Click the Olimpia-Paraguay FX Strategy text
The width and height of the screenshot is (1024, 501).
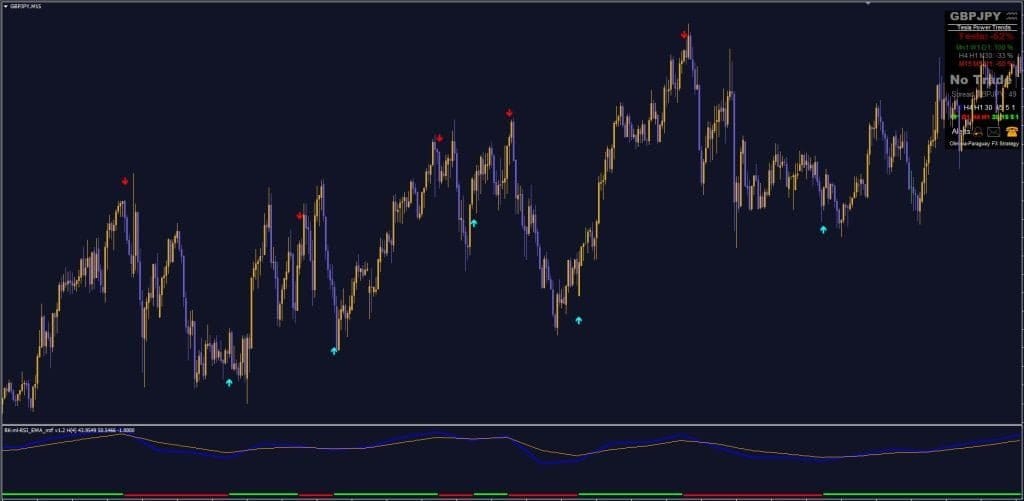pos(983,143)
